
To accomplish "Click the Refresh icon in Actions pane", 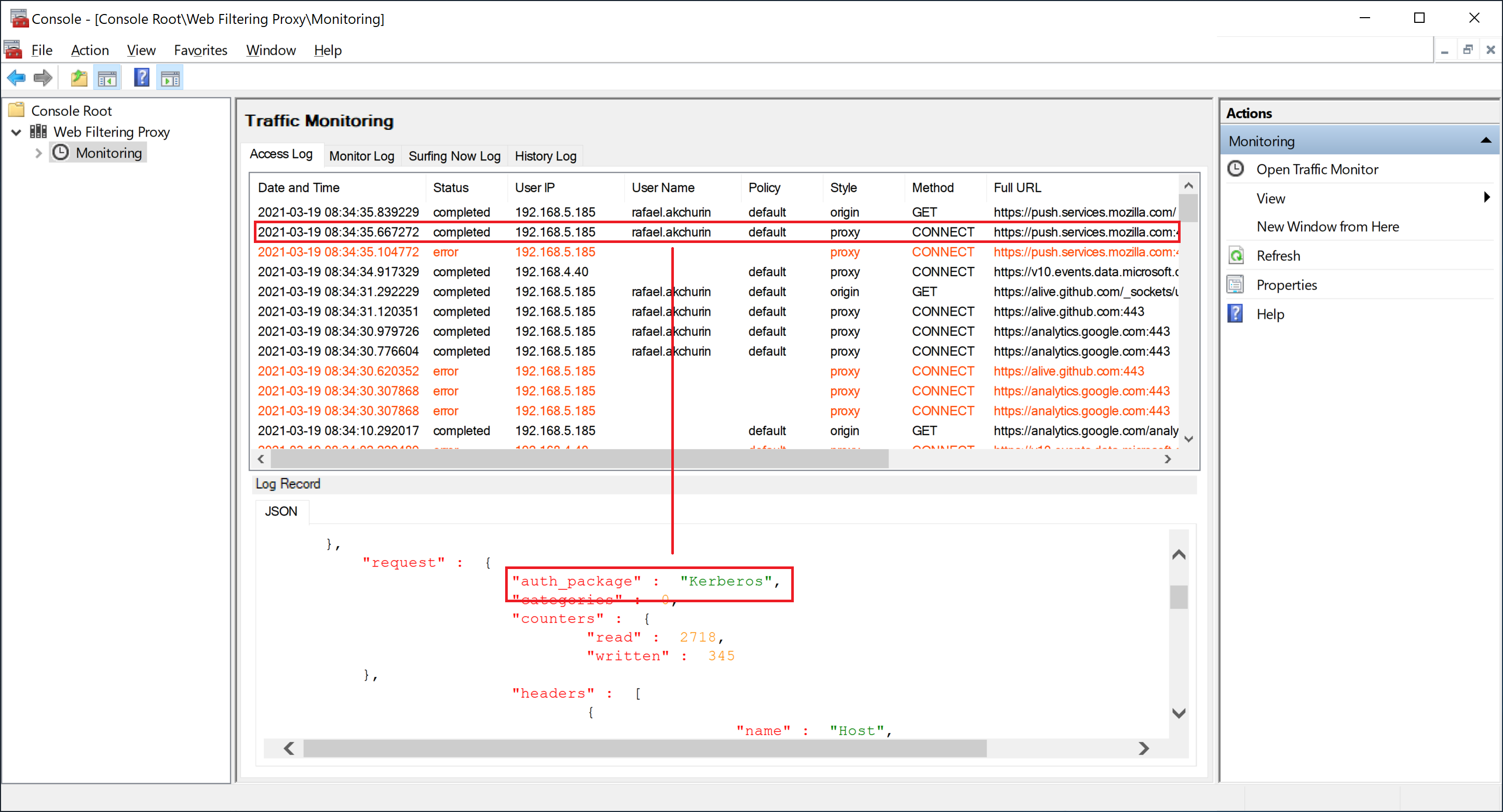I will pyautogui.click(x=1236, y=255).
